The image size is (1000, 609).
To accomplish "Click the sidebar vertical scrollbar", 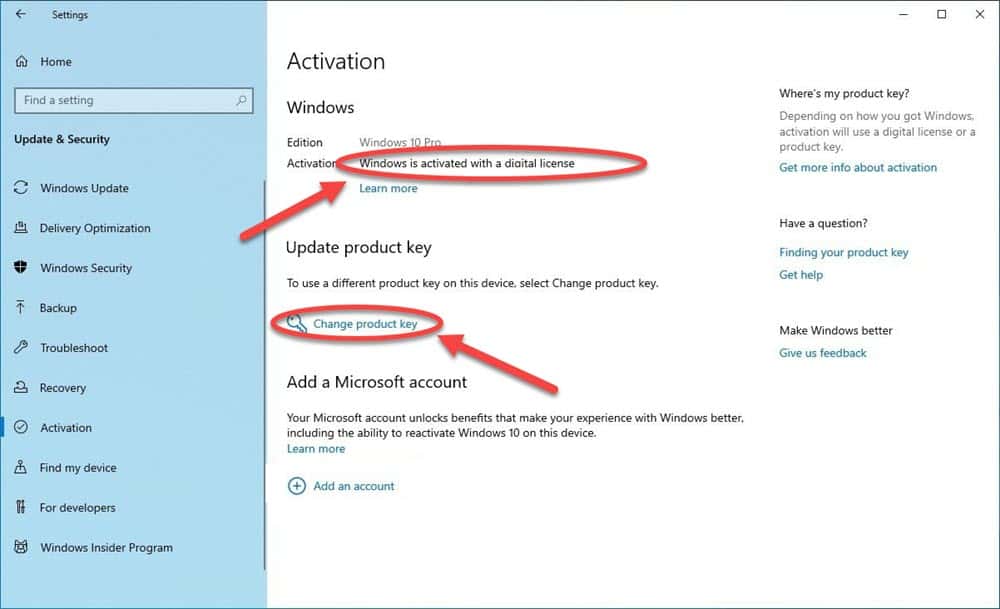I will [264, 374].
